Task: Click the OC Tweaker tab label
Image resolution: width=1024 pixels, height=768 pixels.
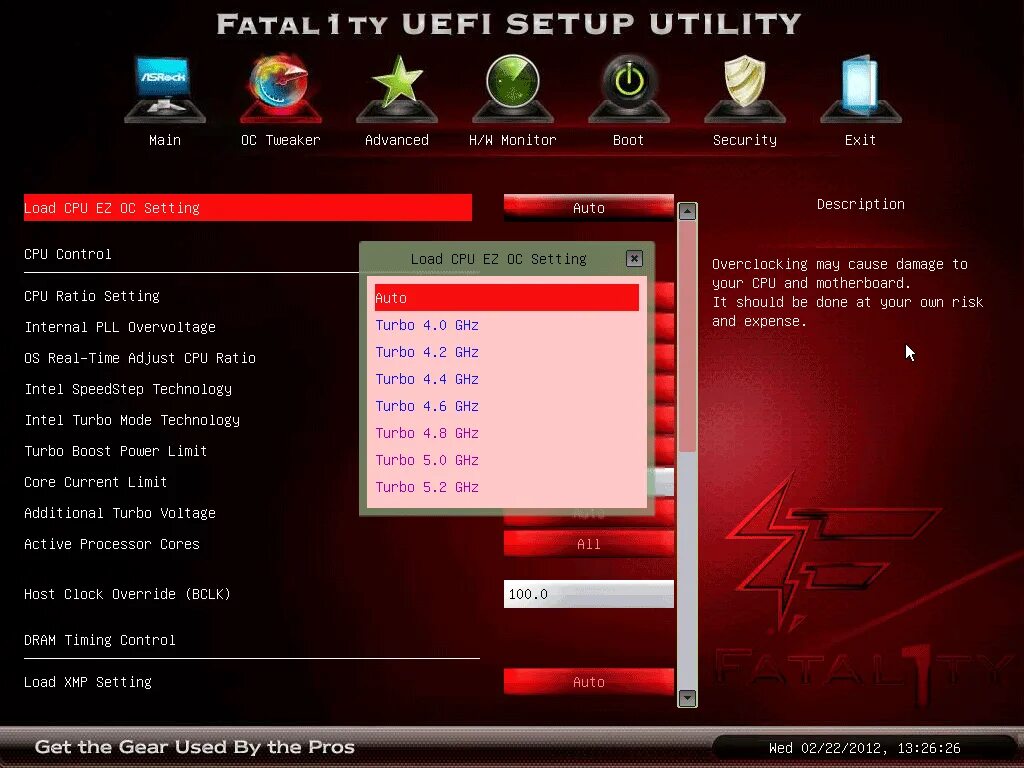Action: point(281,140)
